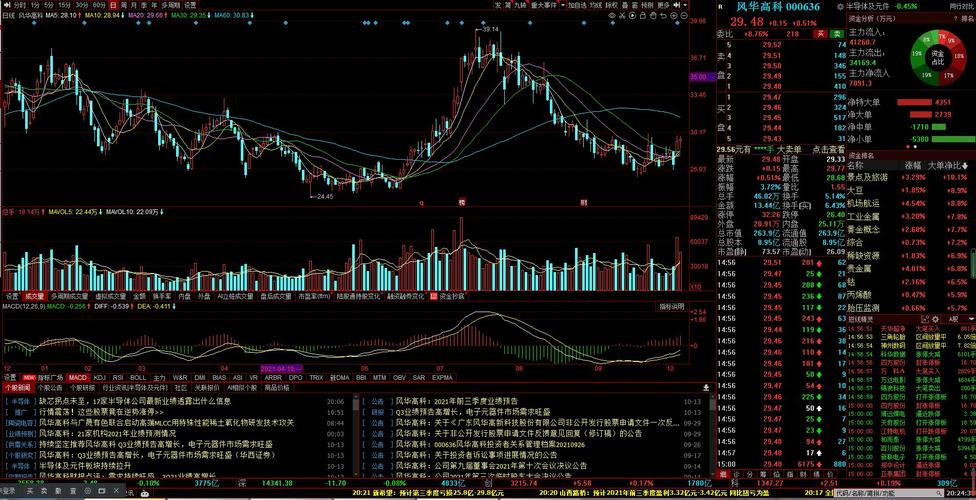Click the eye visibility icon above chart
This screenshot has width=976, height=500.
pyautogui.click(x=612, y=16)
